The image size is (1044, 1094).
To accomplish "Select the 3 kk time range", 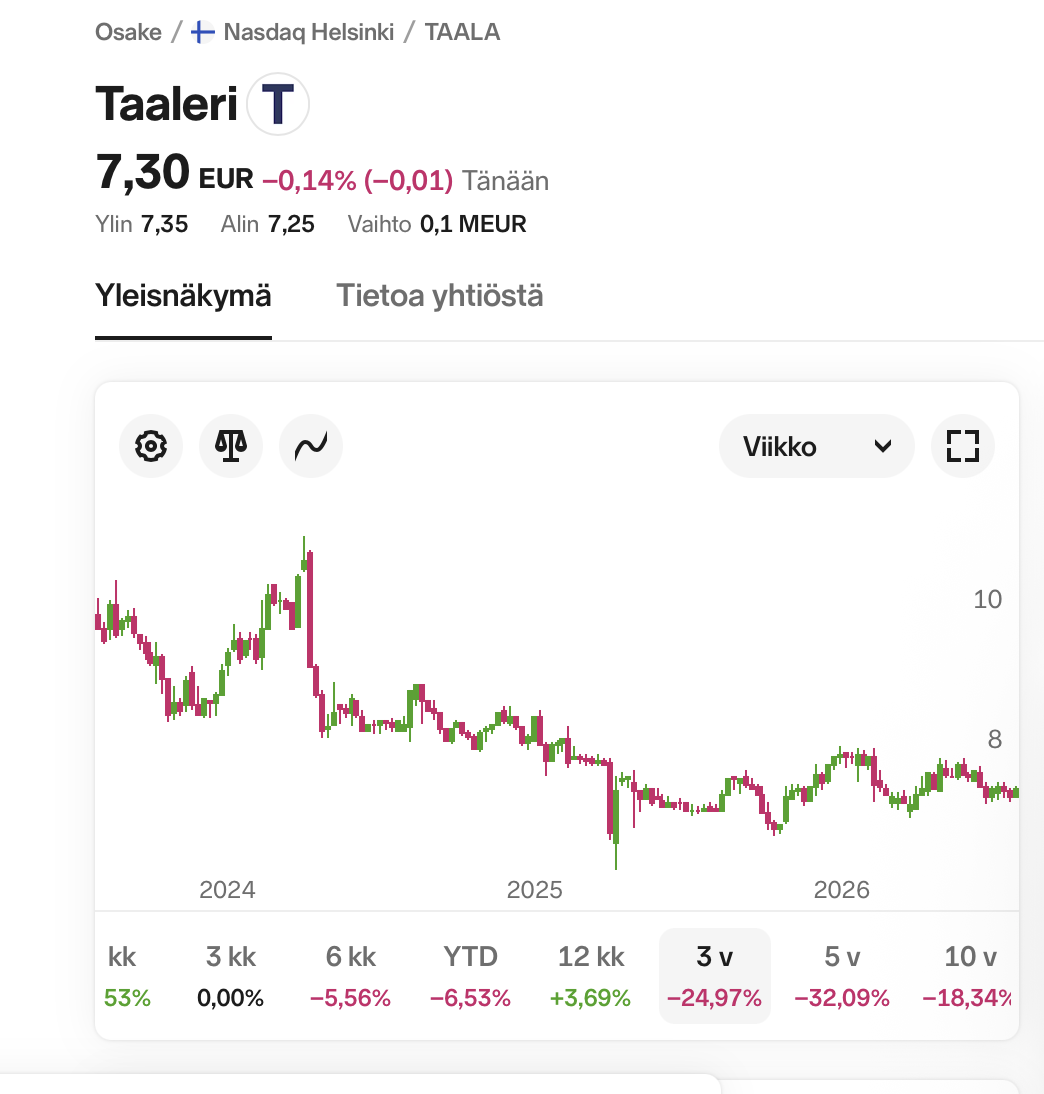I will [230, 976].
